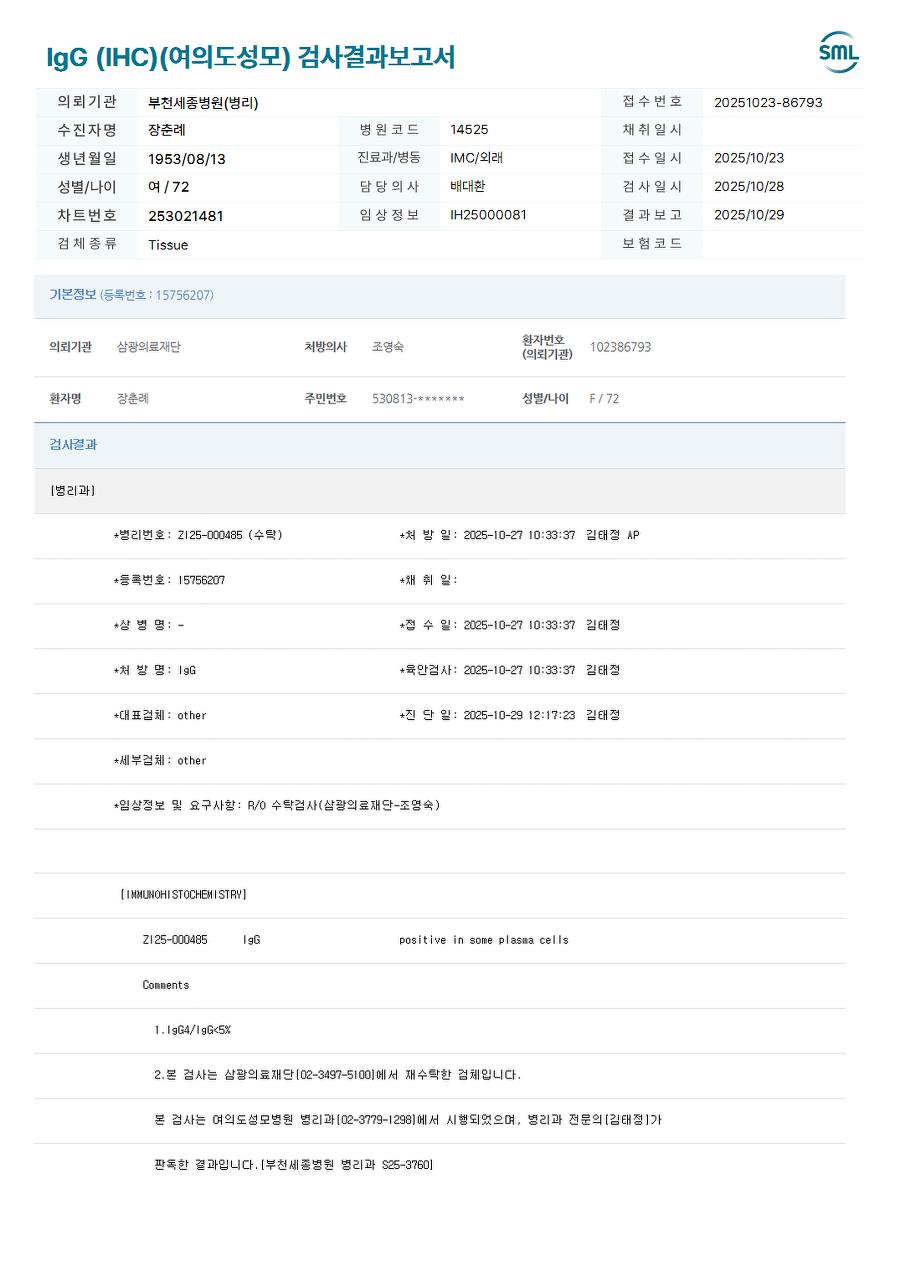Click the requesting institution value '부천세종병원(병리)'
Image resolution: width=900 pixels, height=1271 pixels.
coord(203,102)
